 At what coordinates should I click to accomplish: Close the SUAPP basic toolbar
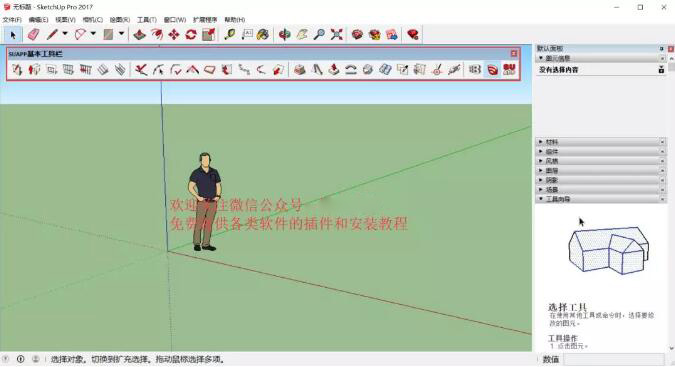point(514,53)
